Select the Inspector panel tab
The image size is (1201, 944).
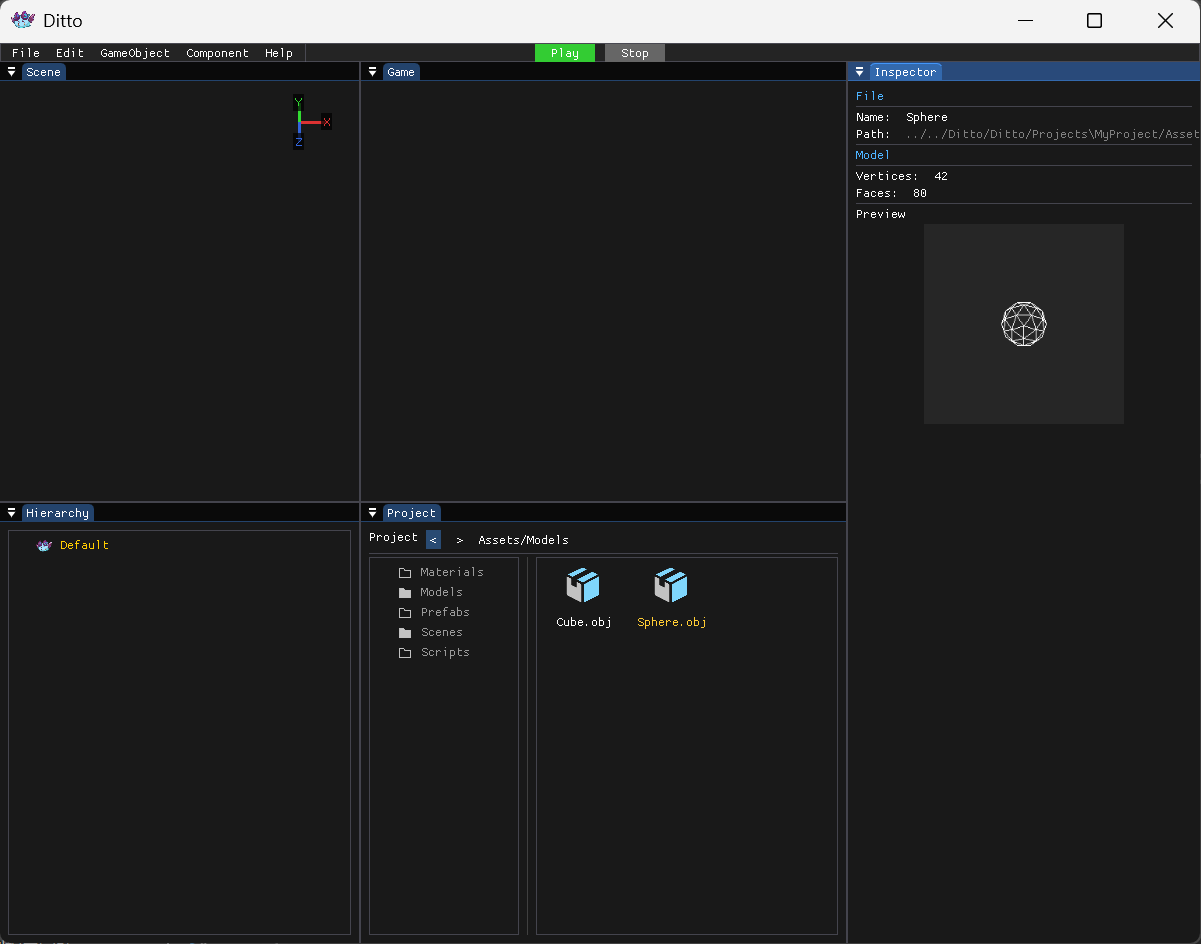905,72
